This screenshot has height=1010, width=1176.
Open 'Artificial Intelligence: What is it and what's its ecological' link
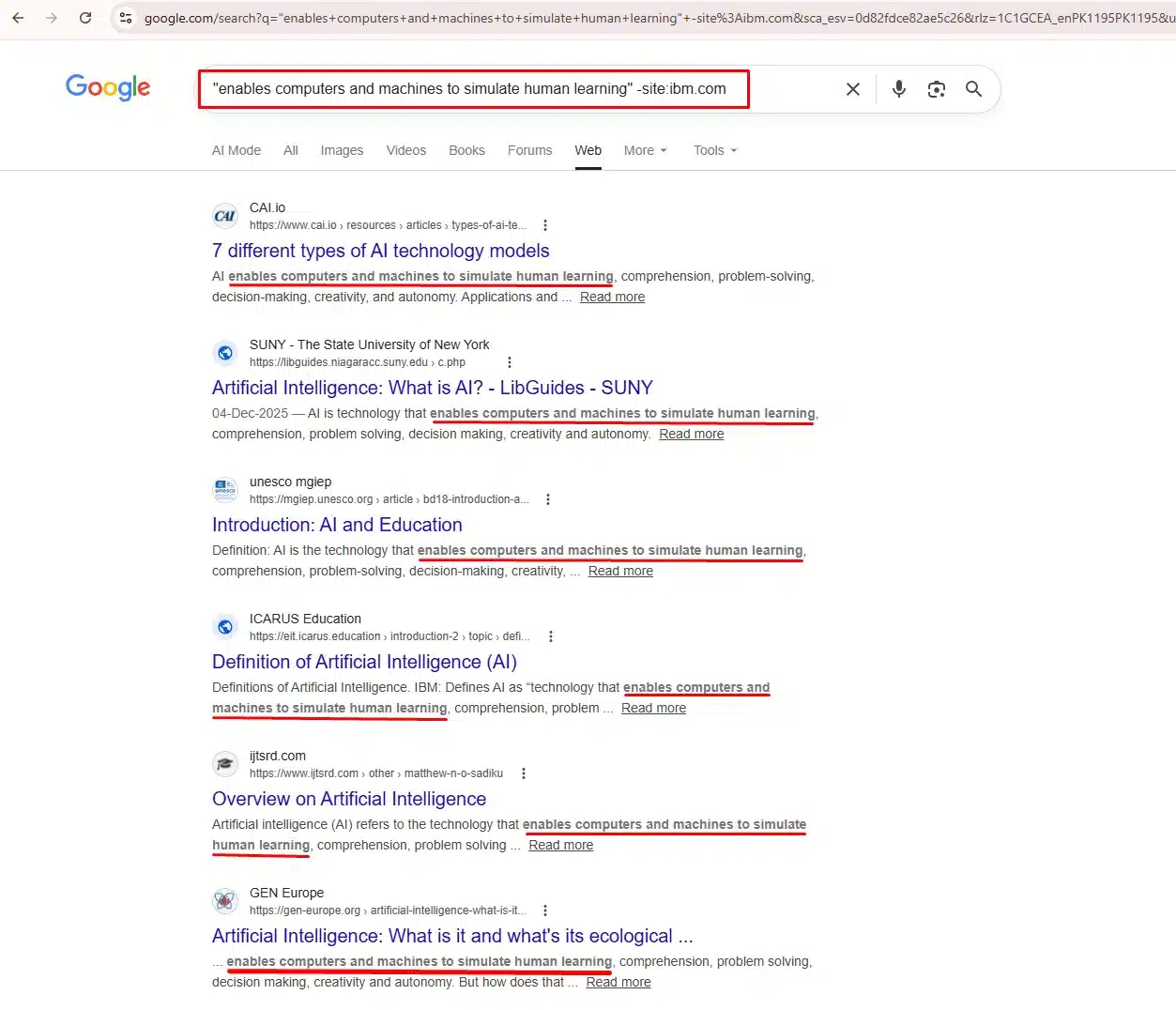(x=452, y=936)
